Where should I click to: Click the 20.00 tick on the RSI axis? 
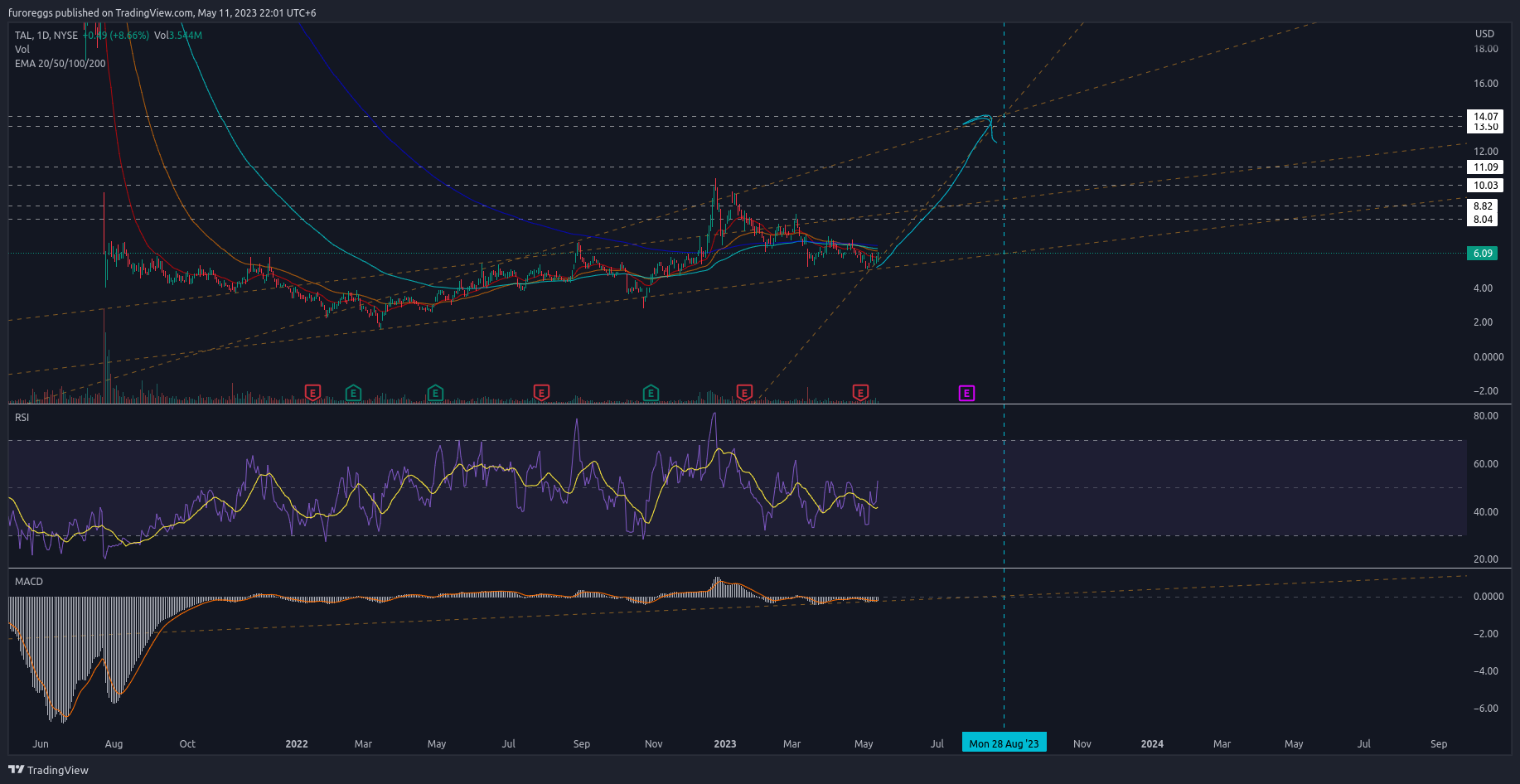pyautogui.click(x=1485, y=559)
